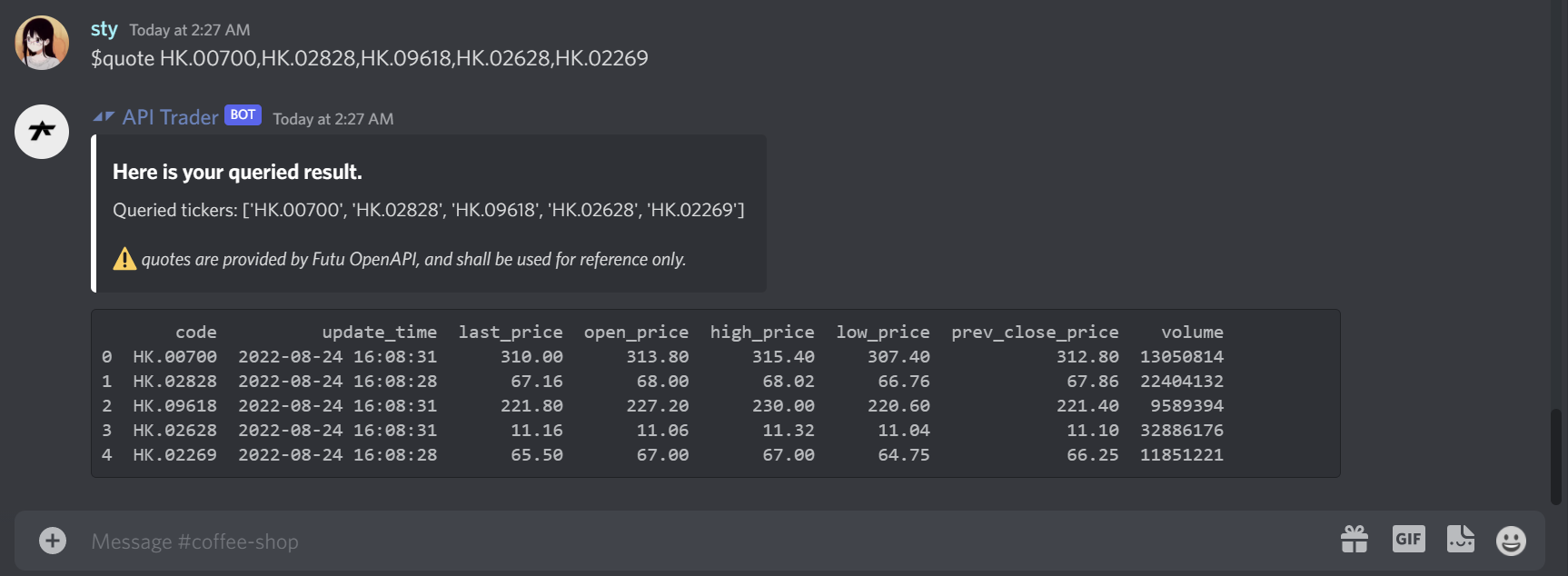Screen dimensions: 1568x576
Task: Click the API Trader bot avatar
Action: pyautogui.click(x=41, y=132)
